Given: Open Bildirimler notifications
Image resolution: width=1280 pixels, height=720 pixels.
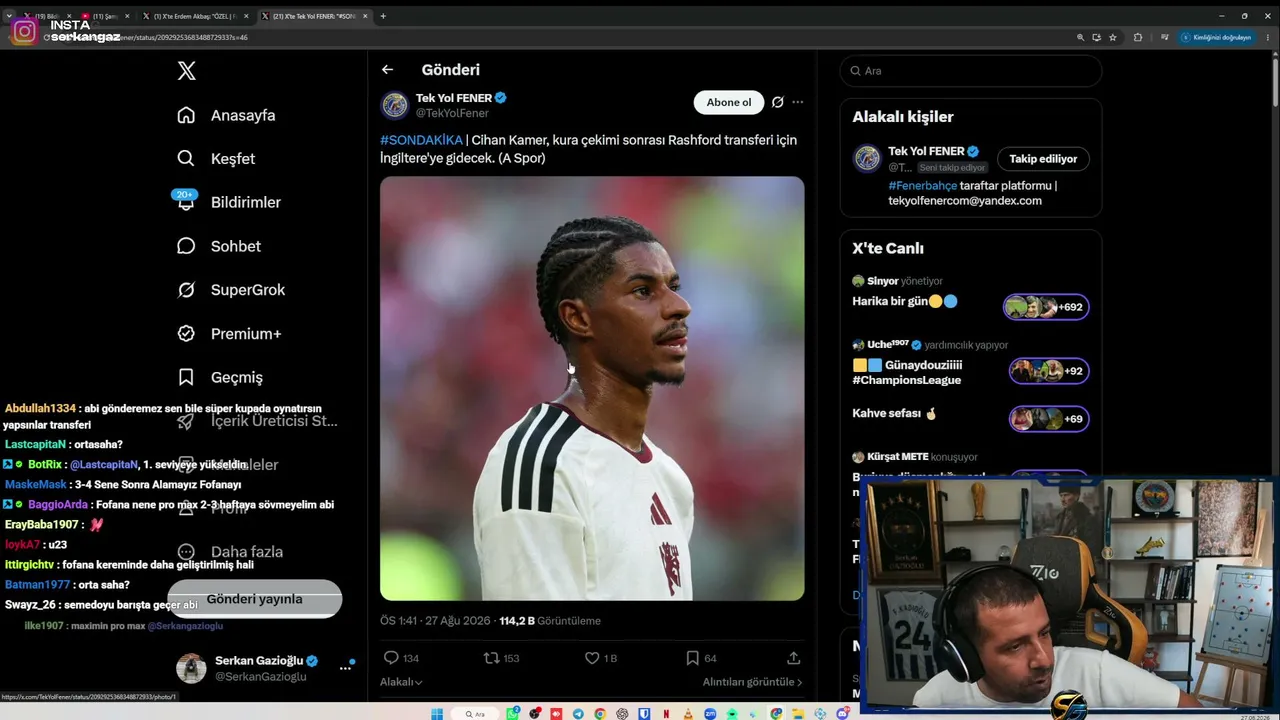Looking at the screenshot, I should coord(228,202).
